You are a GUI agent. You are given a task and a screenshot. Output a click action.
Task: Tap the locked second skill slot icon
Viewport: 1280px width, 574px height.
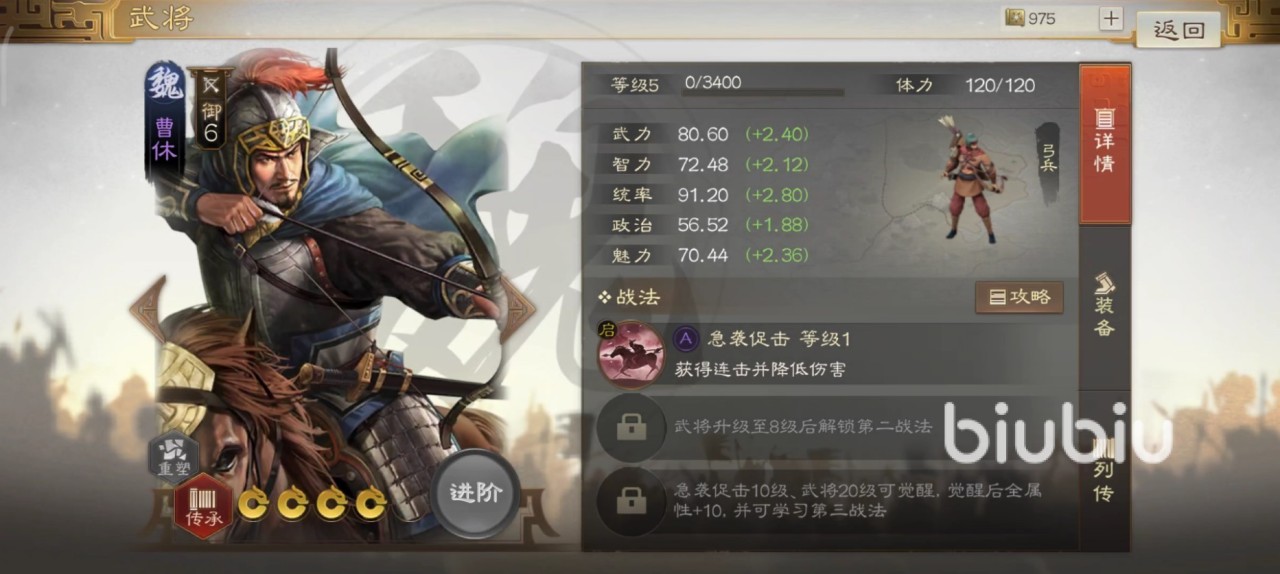630,427
